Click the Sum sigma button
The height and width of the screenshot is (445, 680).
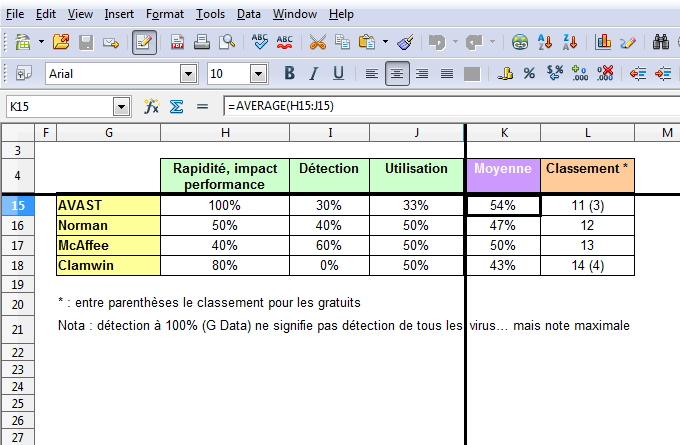click(x=176, y=106)
